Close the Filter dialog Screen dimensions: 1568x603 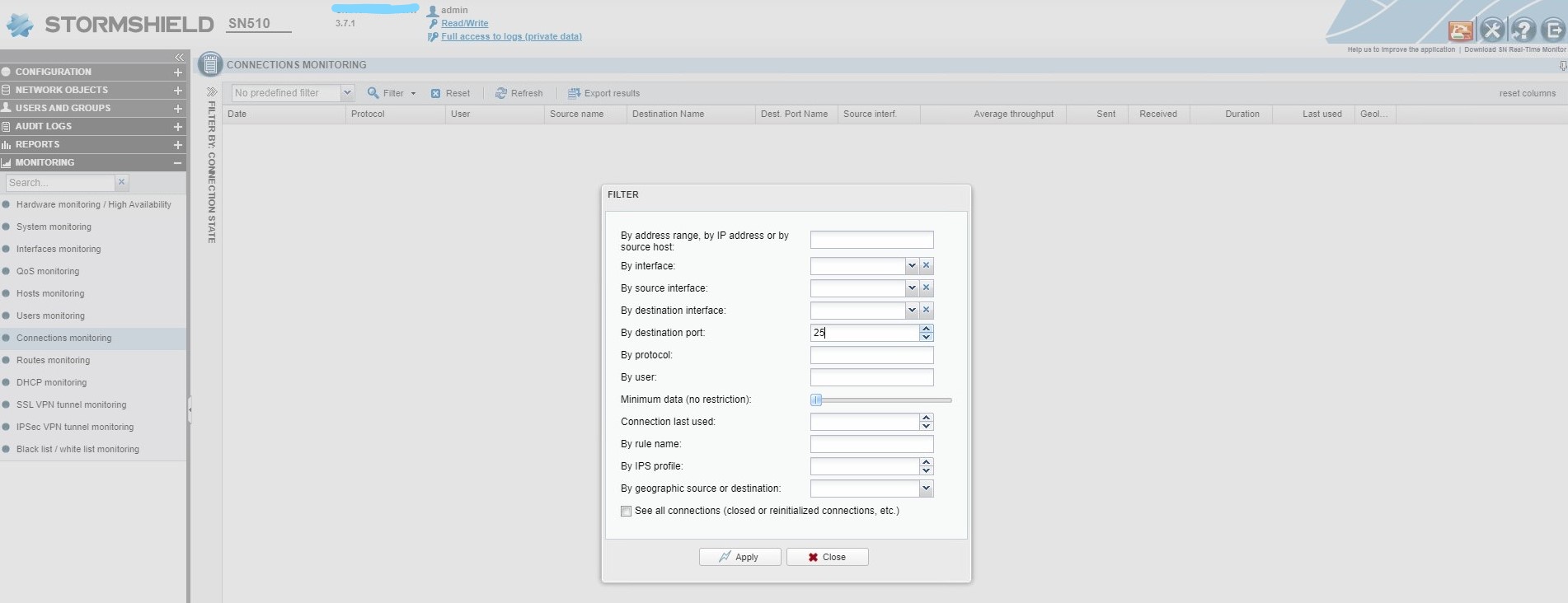coord(827,557)
